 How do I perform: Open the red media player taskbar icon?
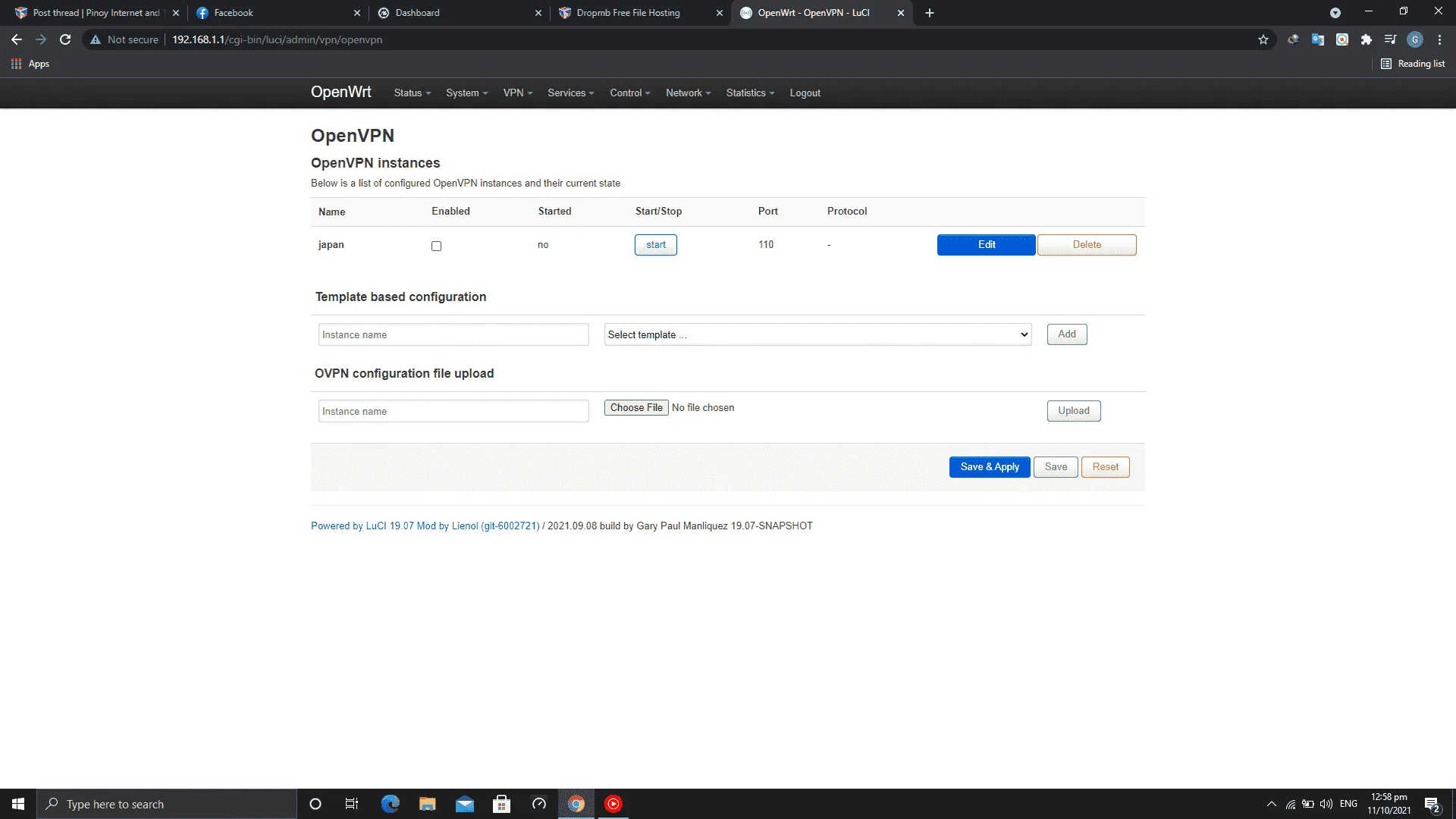tap(613, 804)
